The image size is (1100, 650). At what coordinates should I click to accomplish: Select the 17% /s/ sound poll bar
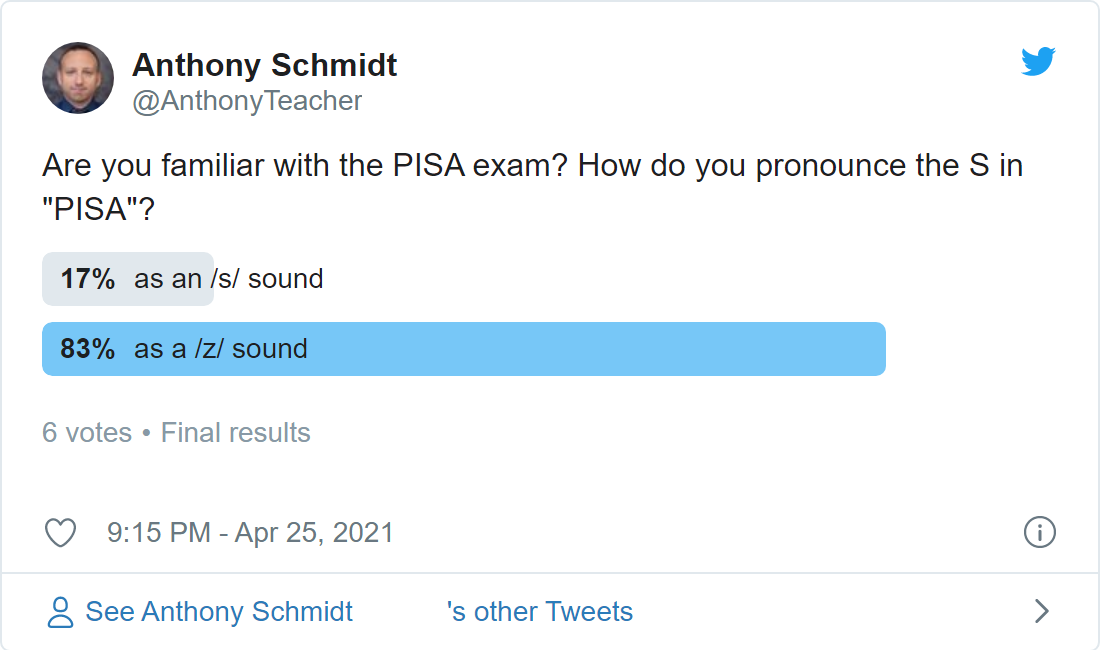(128, 279)
